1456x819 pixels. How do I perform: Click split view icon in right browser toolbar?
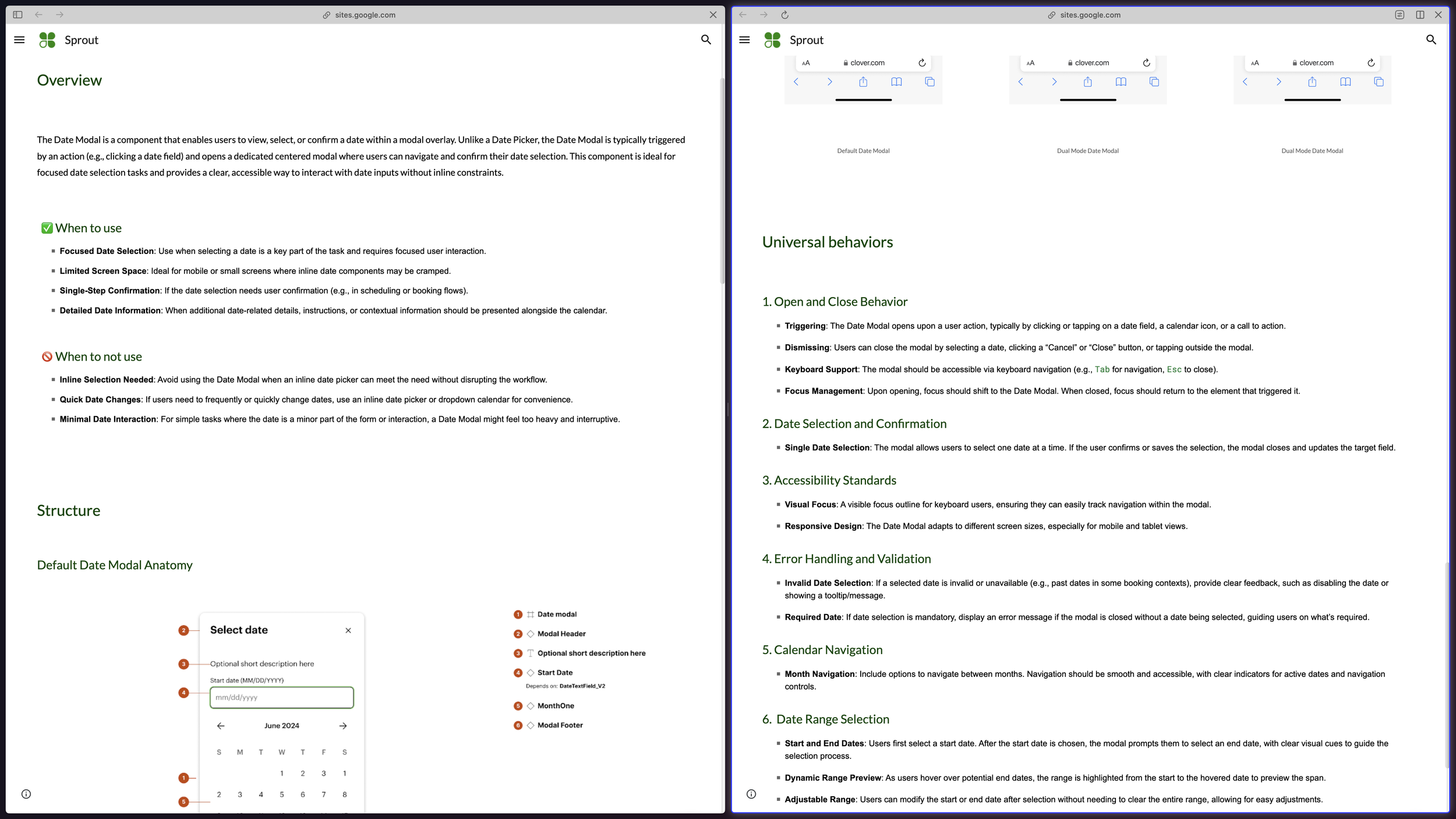1420,15
